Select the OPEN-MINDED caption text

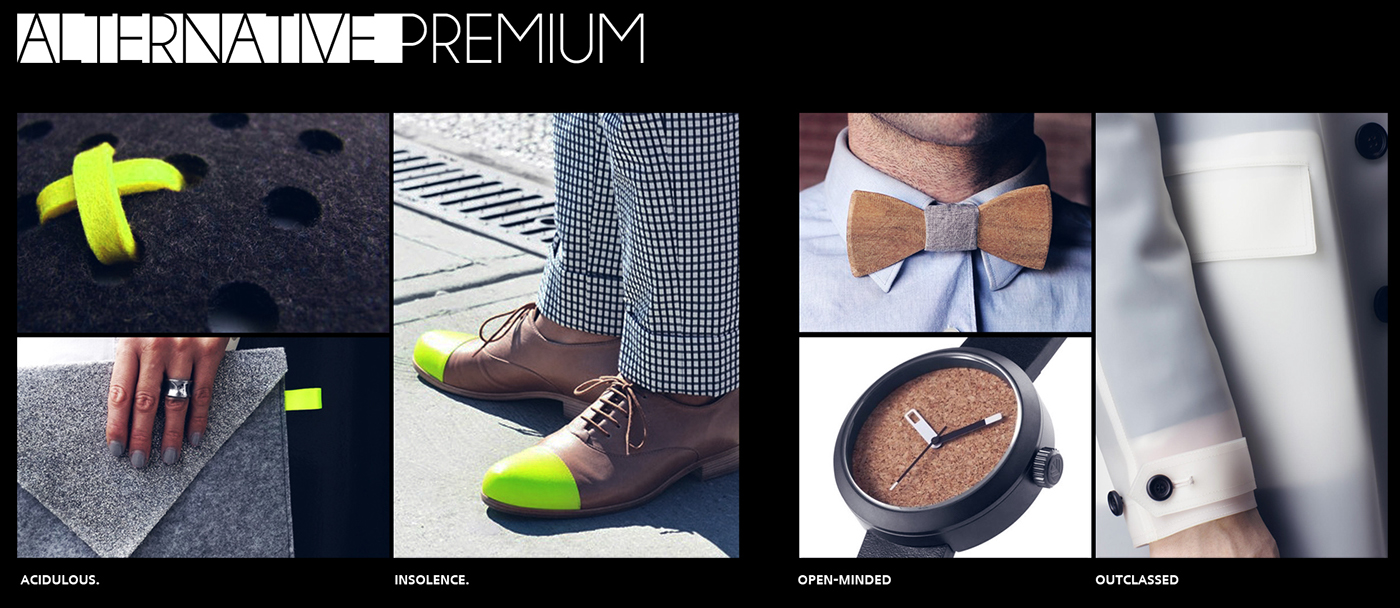845,580
